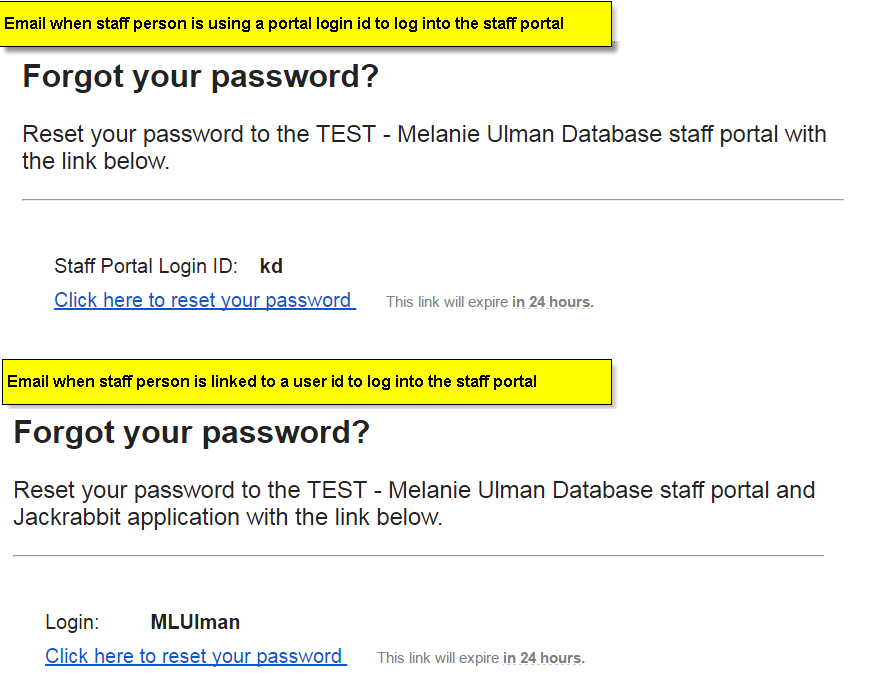Click the upper "Forgot your password?" heading
Image resolution: width=889 pixels, height=687 pixels.
point(200,77)
